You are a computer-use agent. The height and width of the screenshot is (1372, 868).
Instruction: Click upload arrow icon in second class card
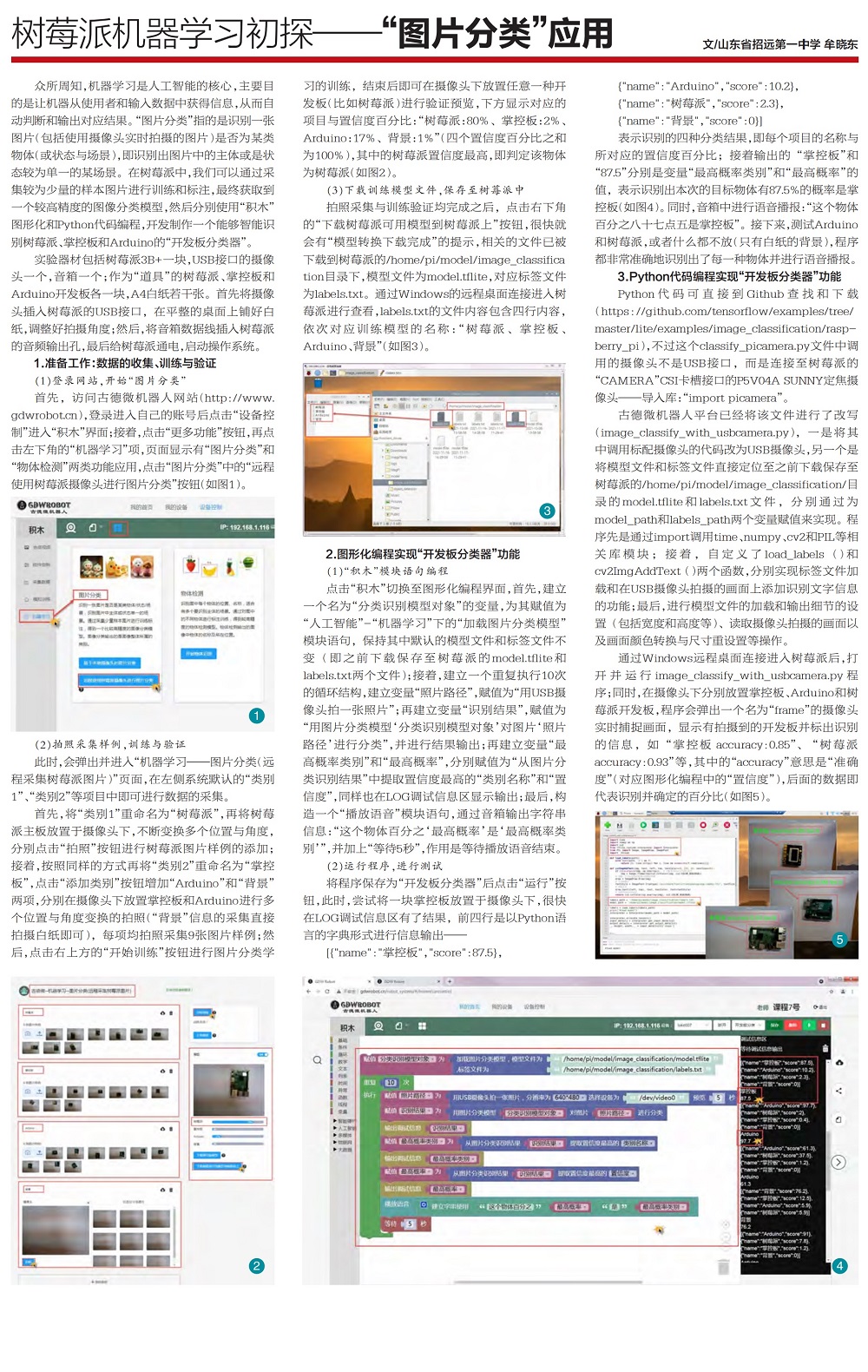tap(39, 1092)
